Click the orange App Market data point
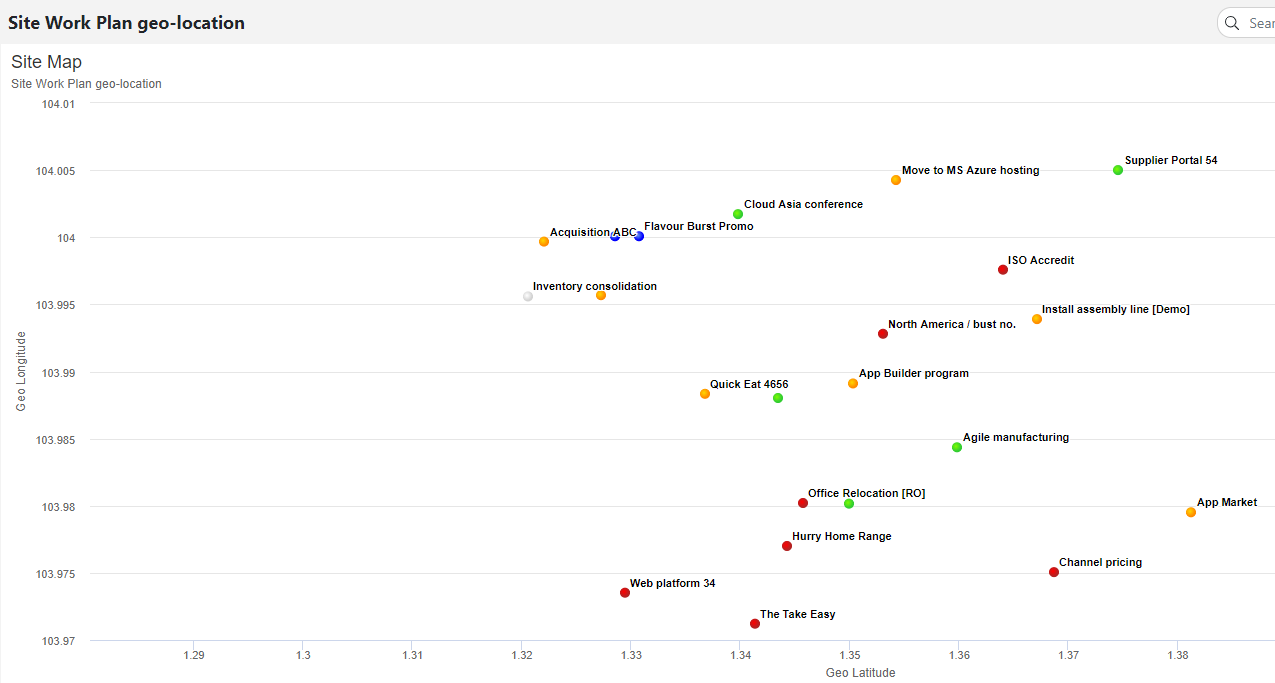Image resolution: width=1275 pixels, height=683 pixels. click(1191, 512)
